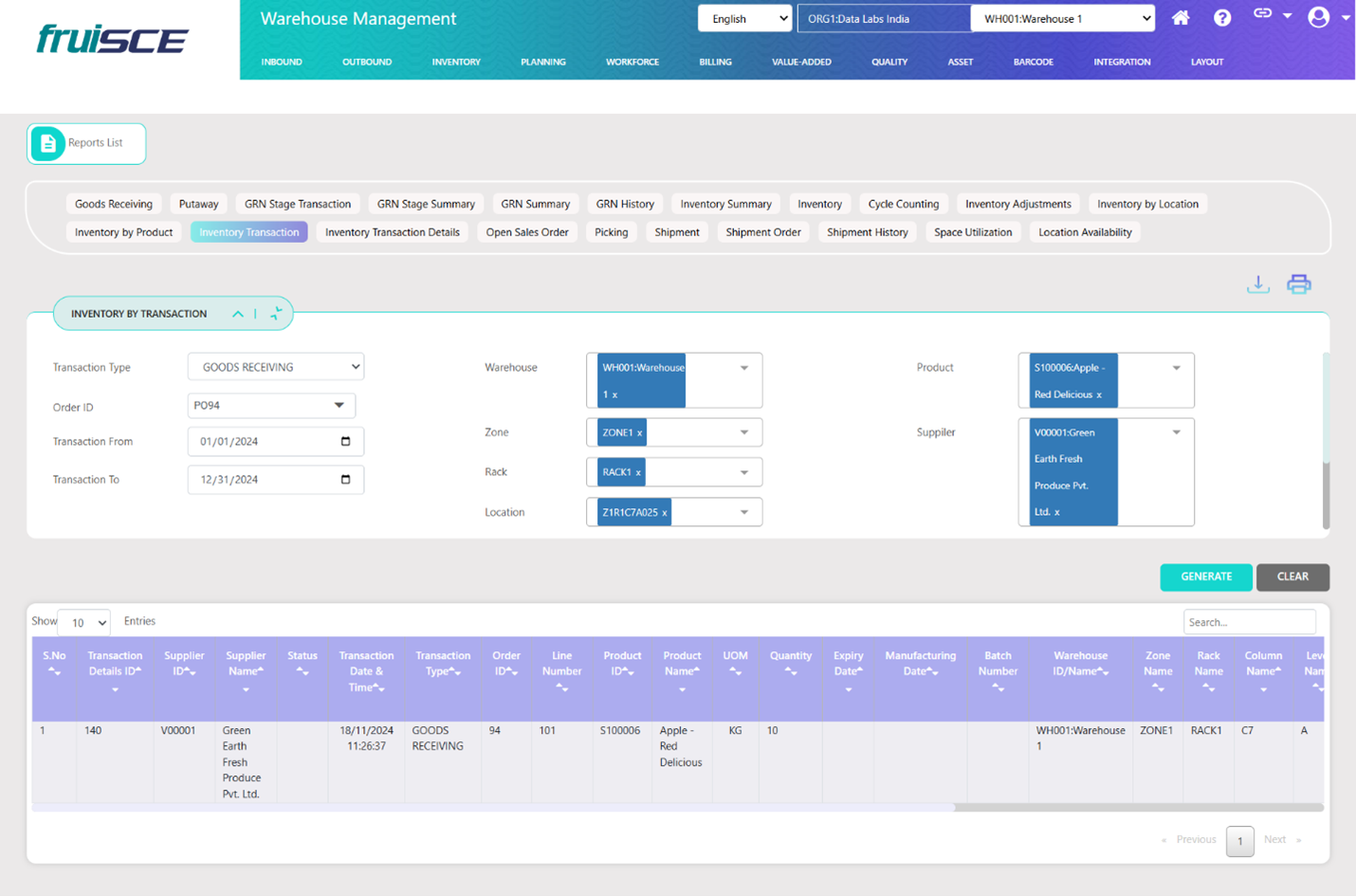
Task: Open the Help question mark icon
Action: point(1222,18)
